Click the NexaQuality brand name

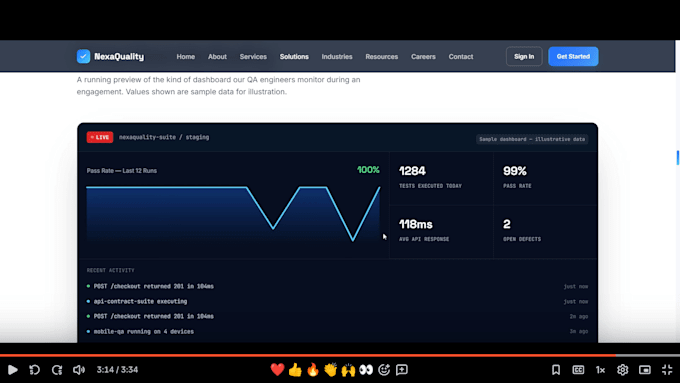(119, 56)
